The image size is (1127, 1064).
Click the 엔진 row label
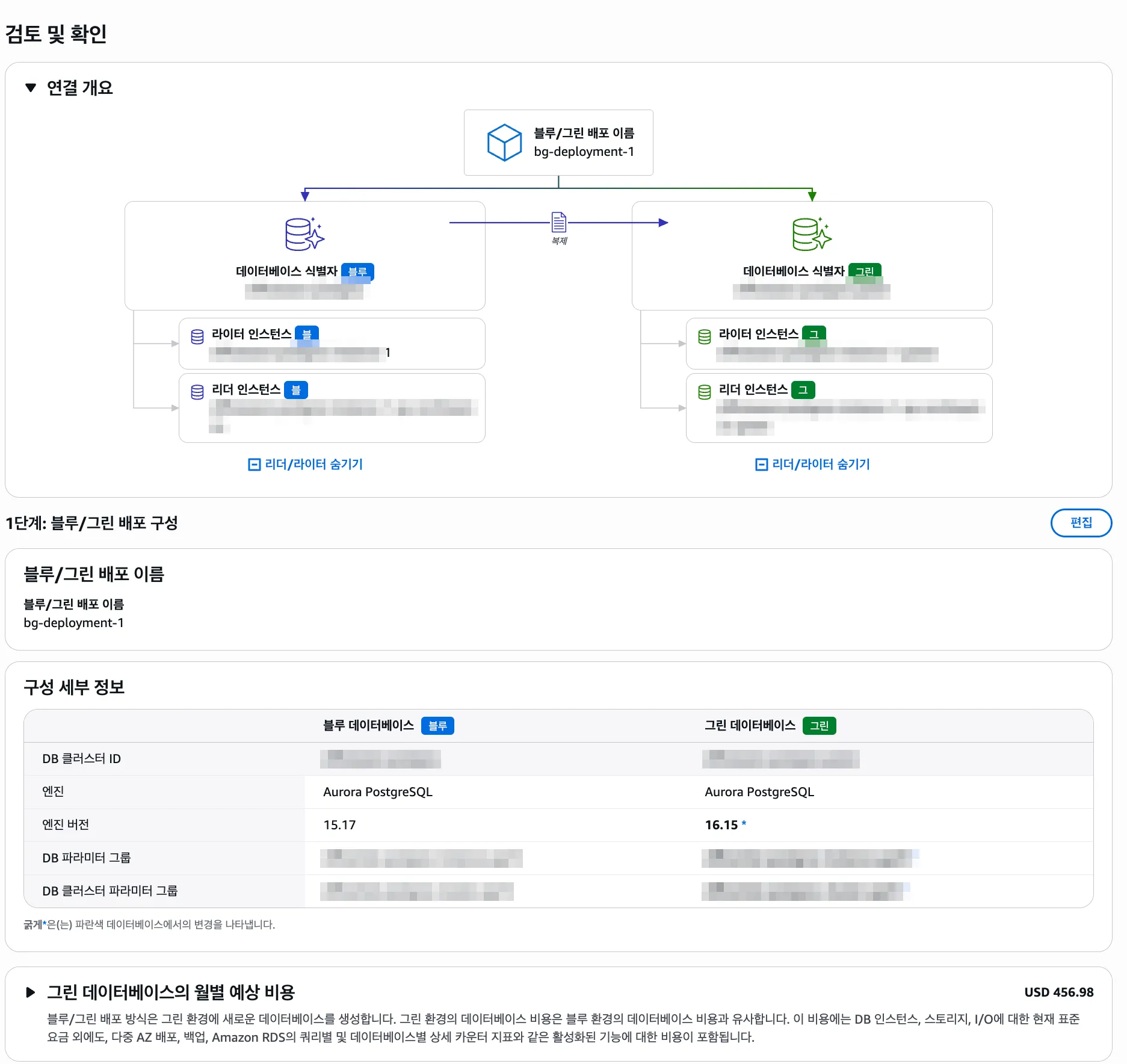pos(53,791)
